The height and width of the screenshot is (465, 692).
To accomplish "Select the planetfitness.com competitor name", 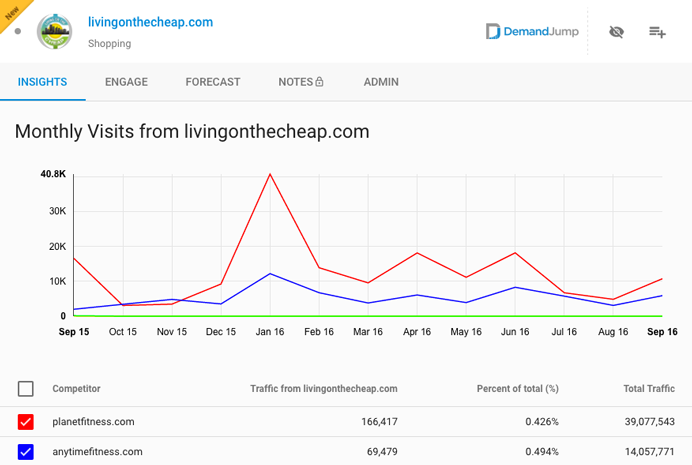I will coord(93,422).
